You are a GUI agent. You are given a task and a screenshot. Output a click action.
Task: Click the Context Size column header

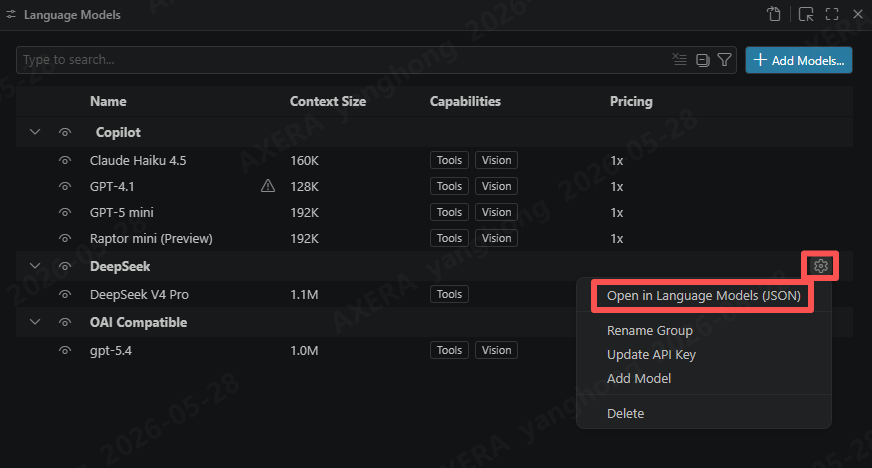(x=328, y=101)
